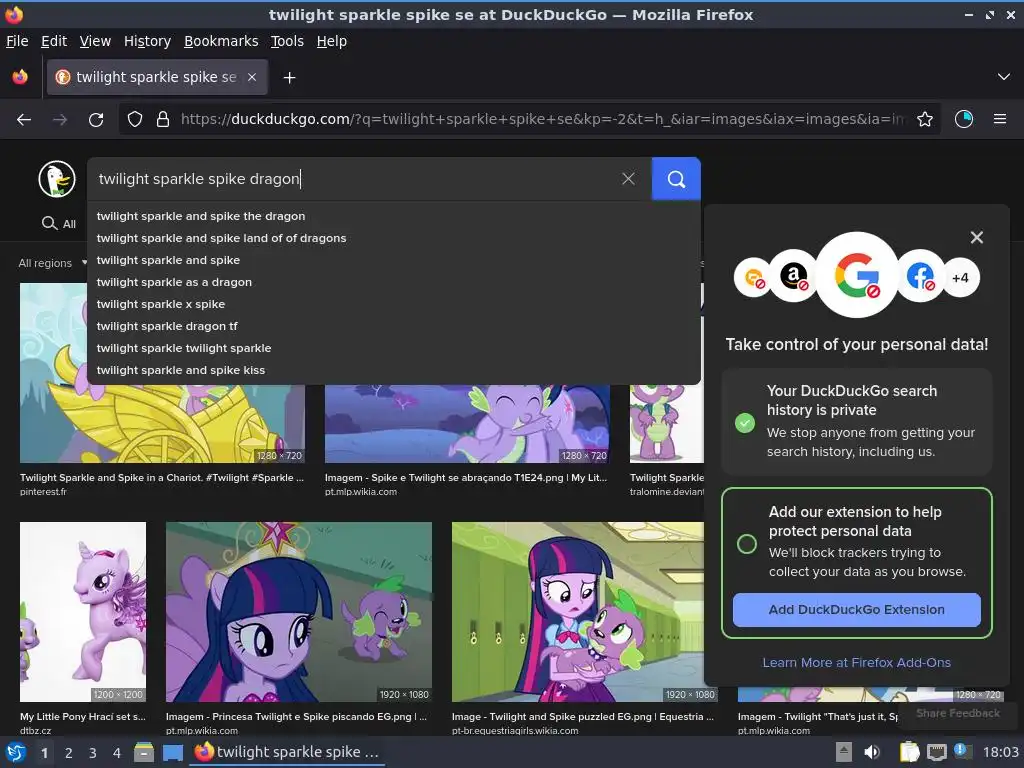Open the Princesa Twilight e Spike piscando image
Screen dimensions: 1024x768
(x=298, y=612)
